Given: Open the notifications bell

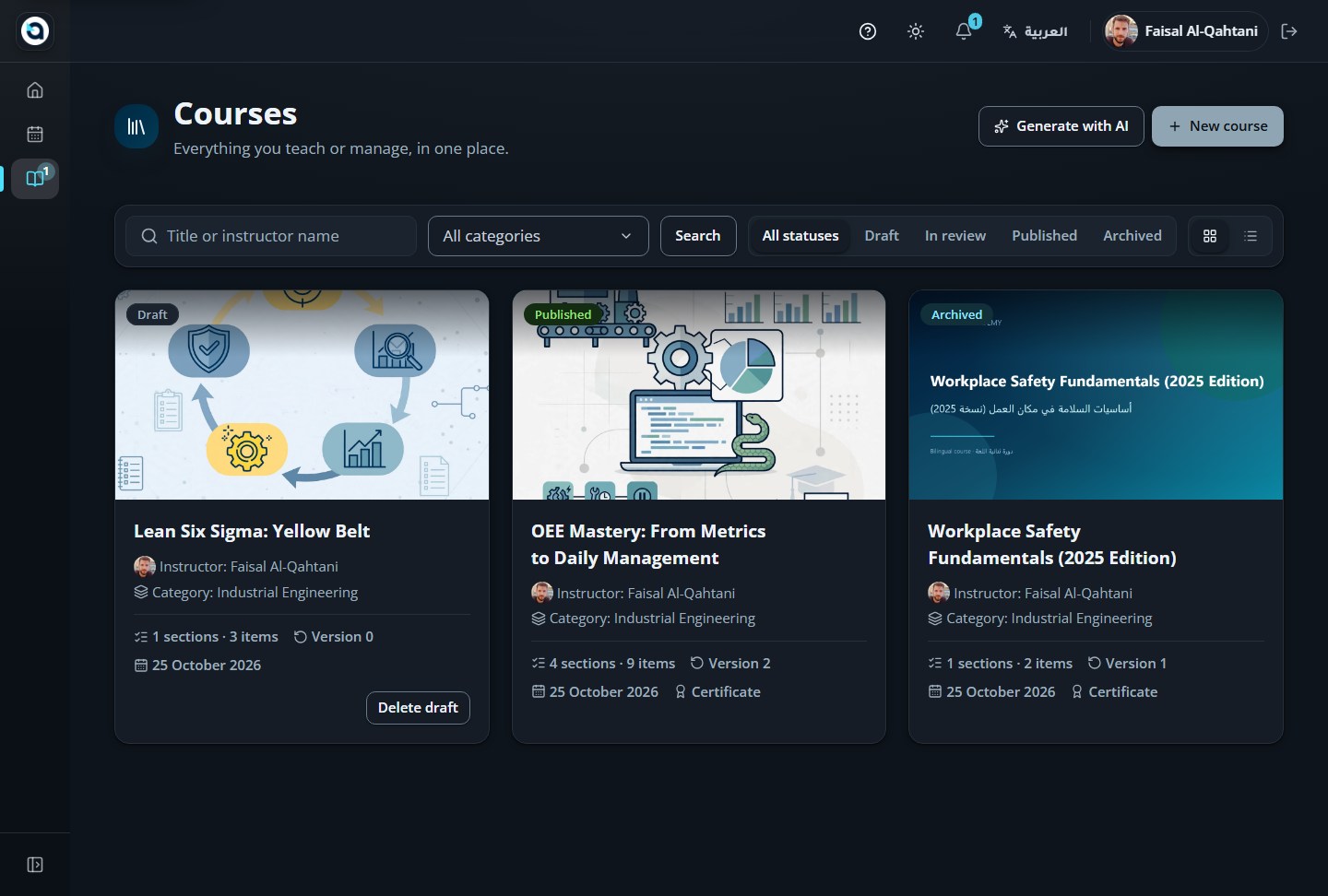Looking at the screenshot, I should (964, 31).
